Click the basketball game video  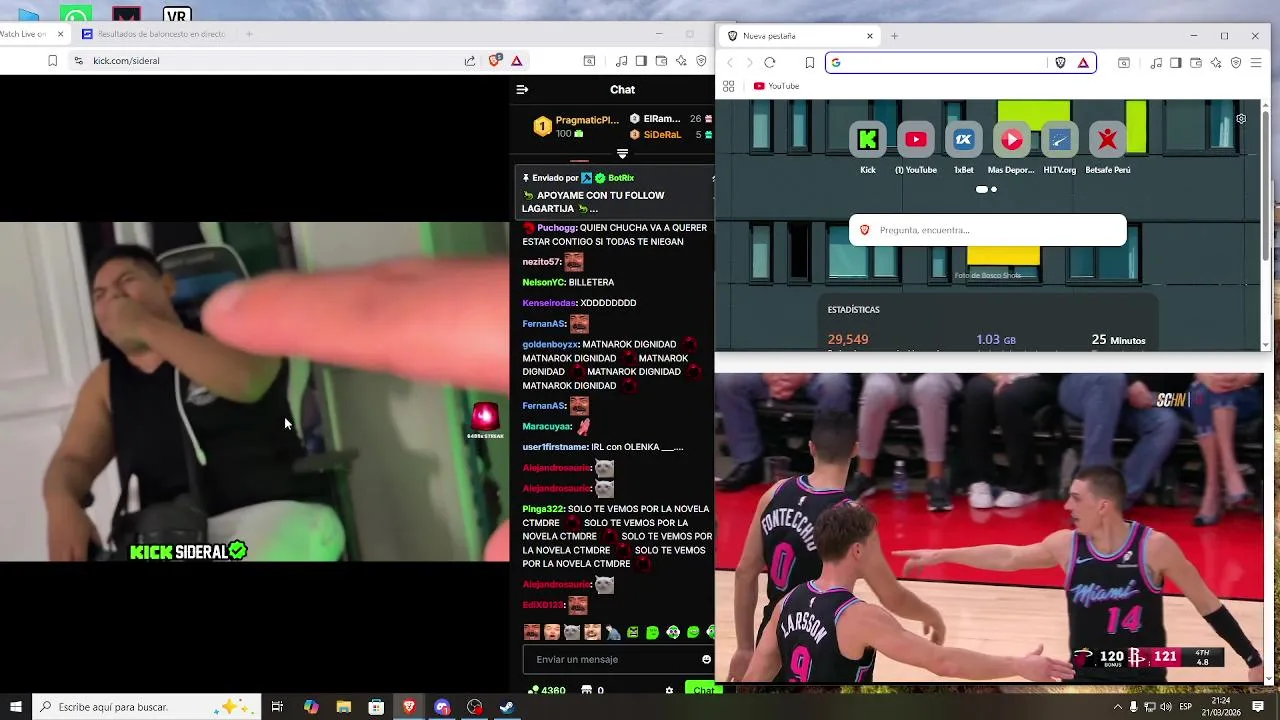(x=989, y=528)
